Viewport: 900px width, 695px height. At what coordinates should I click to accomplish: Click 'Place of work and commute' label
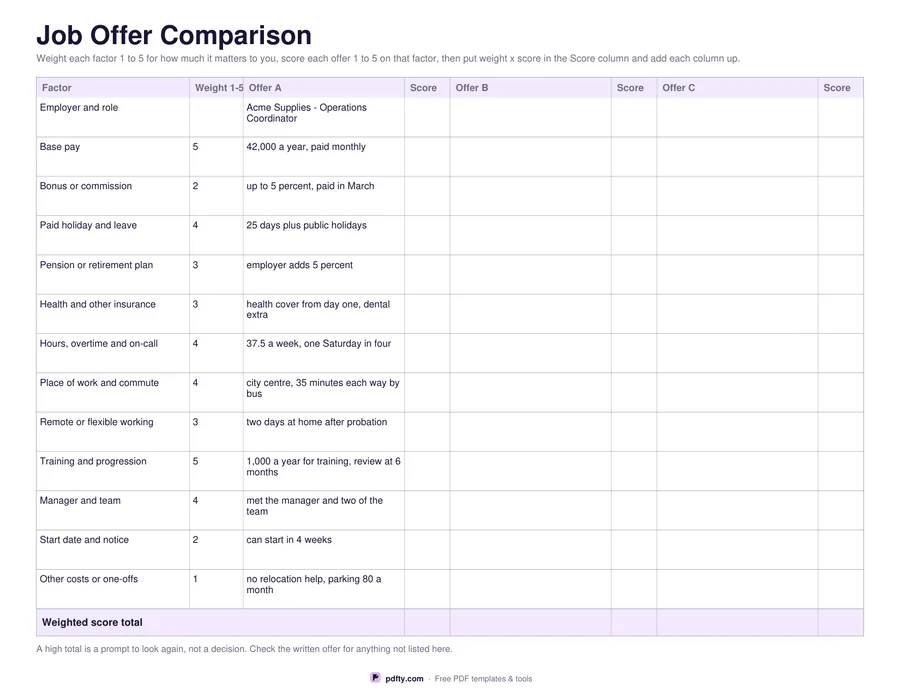(99, 383)
